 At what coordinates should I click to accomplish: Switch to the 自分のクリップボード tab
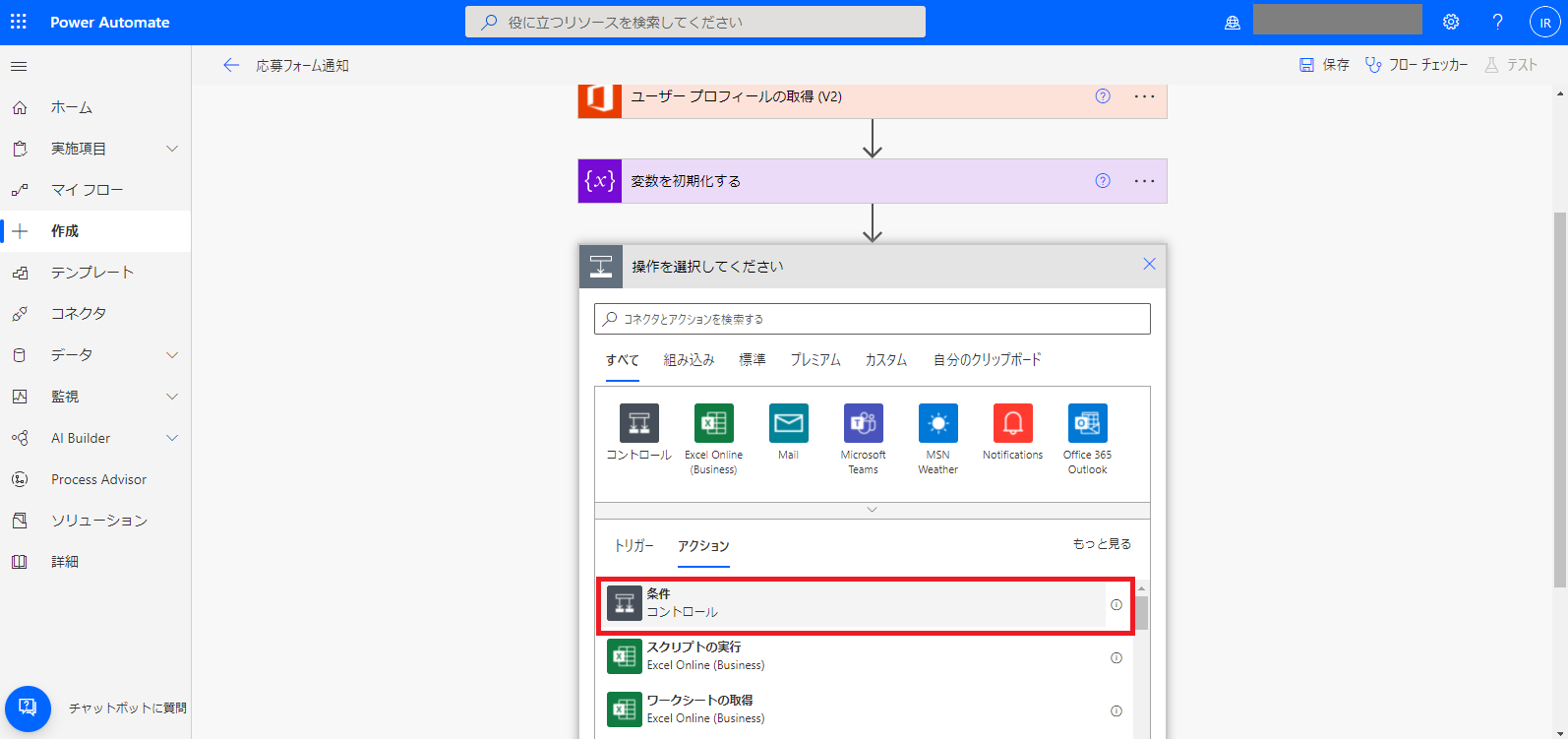987,360
